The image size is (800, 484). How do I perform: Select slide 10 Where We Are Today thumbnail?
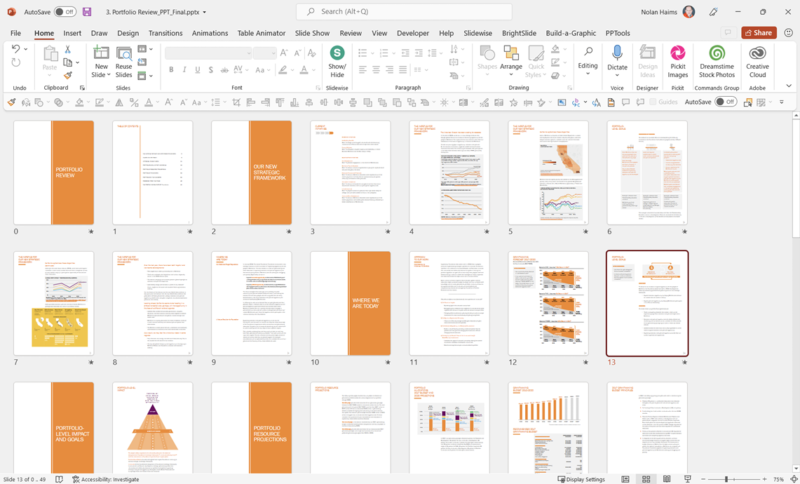coord(351,303)
